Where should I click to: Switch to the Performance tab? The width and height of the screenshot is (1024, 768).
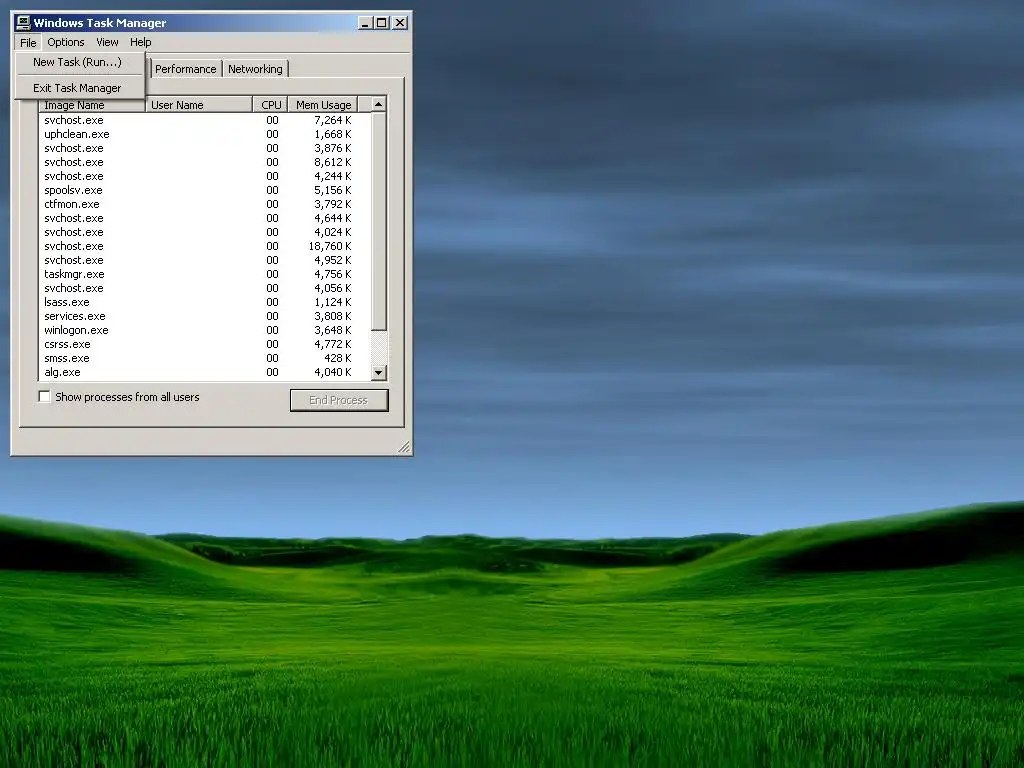(185, 69)
